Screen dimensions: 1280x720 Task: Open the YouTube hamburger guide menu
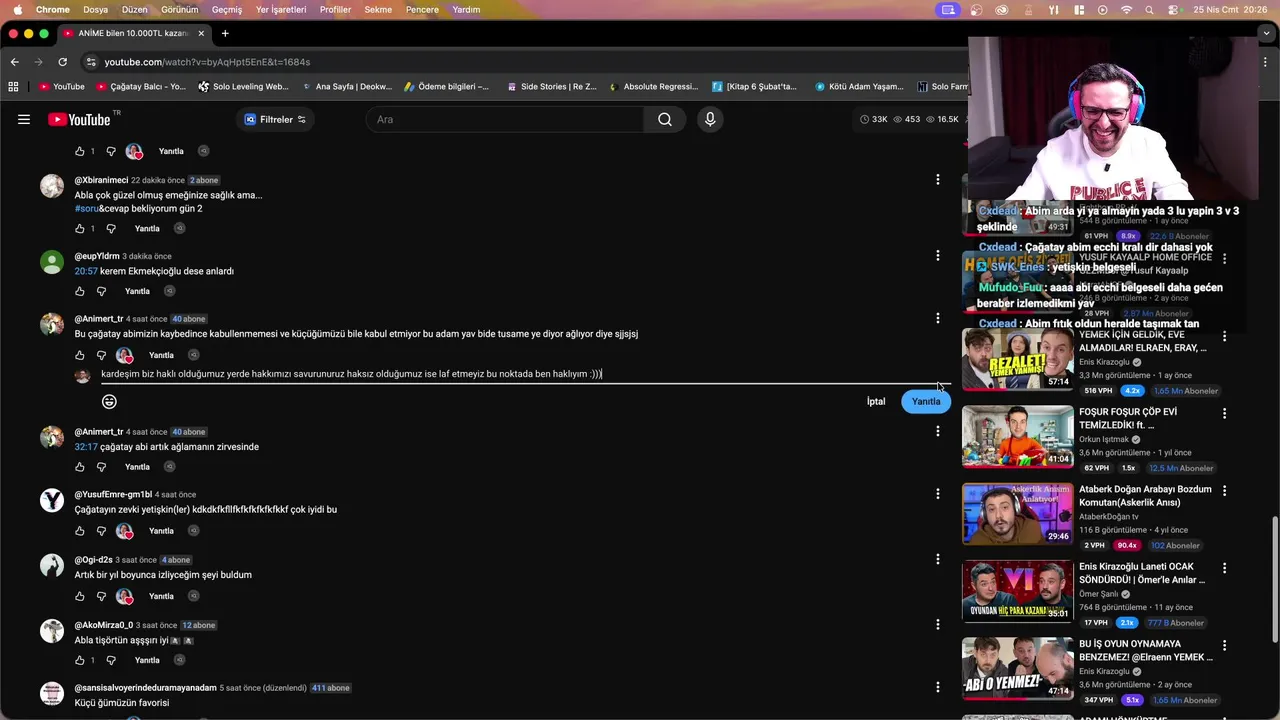(x=24, y=119)
